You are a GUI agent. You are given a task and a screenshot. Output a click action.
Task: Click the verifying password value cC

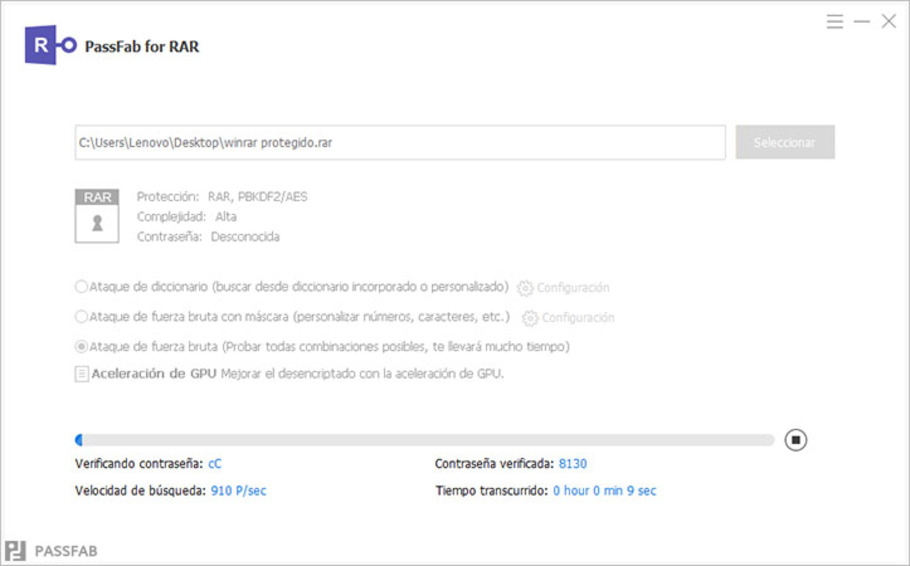click(215, 464)
